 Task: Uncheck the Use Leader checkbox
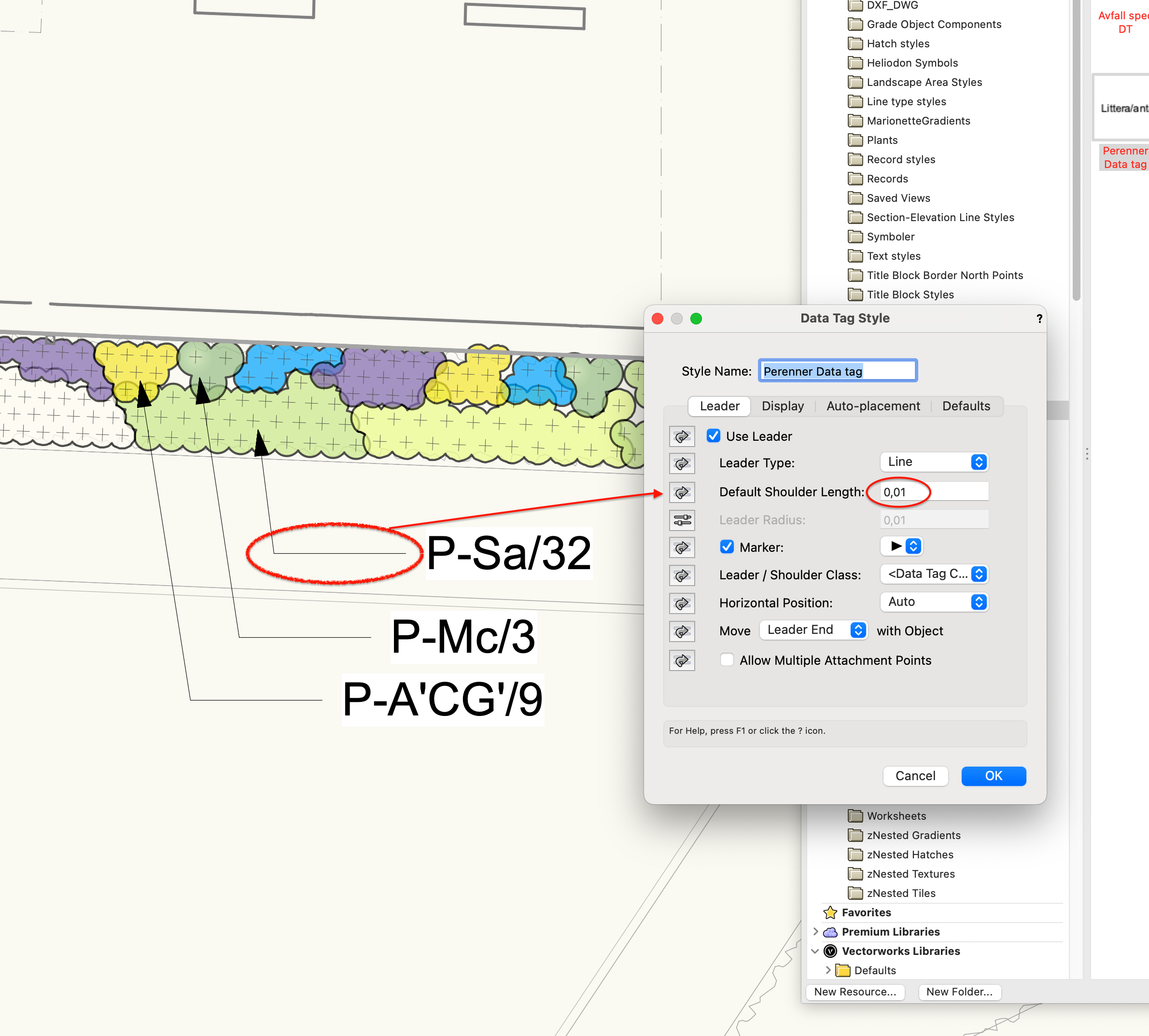click(x=714, y=436)
